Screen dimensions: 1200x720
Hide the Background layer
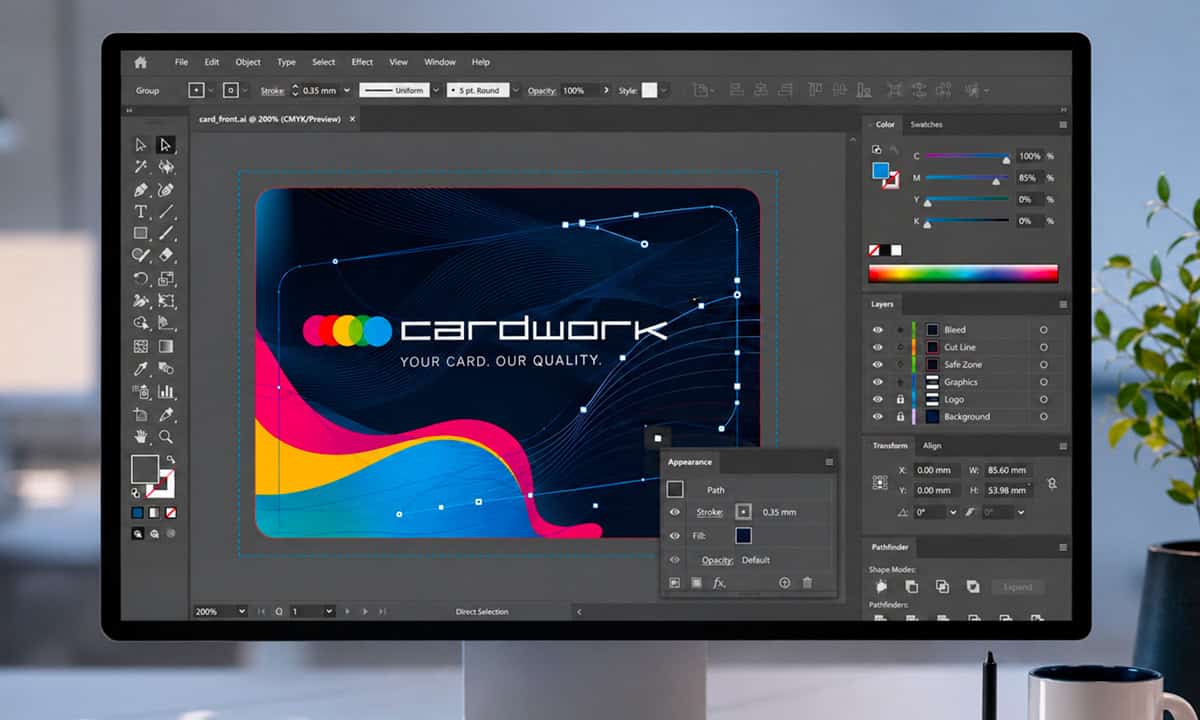pyautogui.click(x=878, y=416)
